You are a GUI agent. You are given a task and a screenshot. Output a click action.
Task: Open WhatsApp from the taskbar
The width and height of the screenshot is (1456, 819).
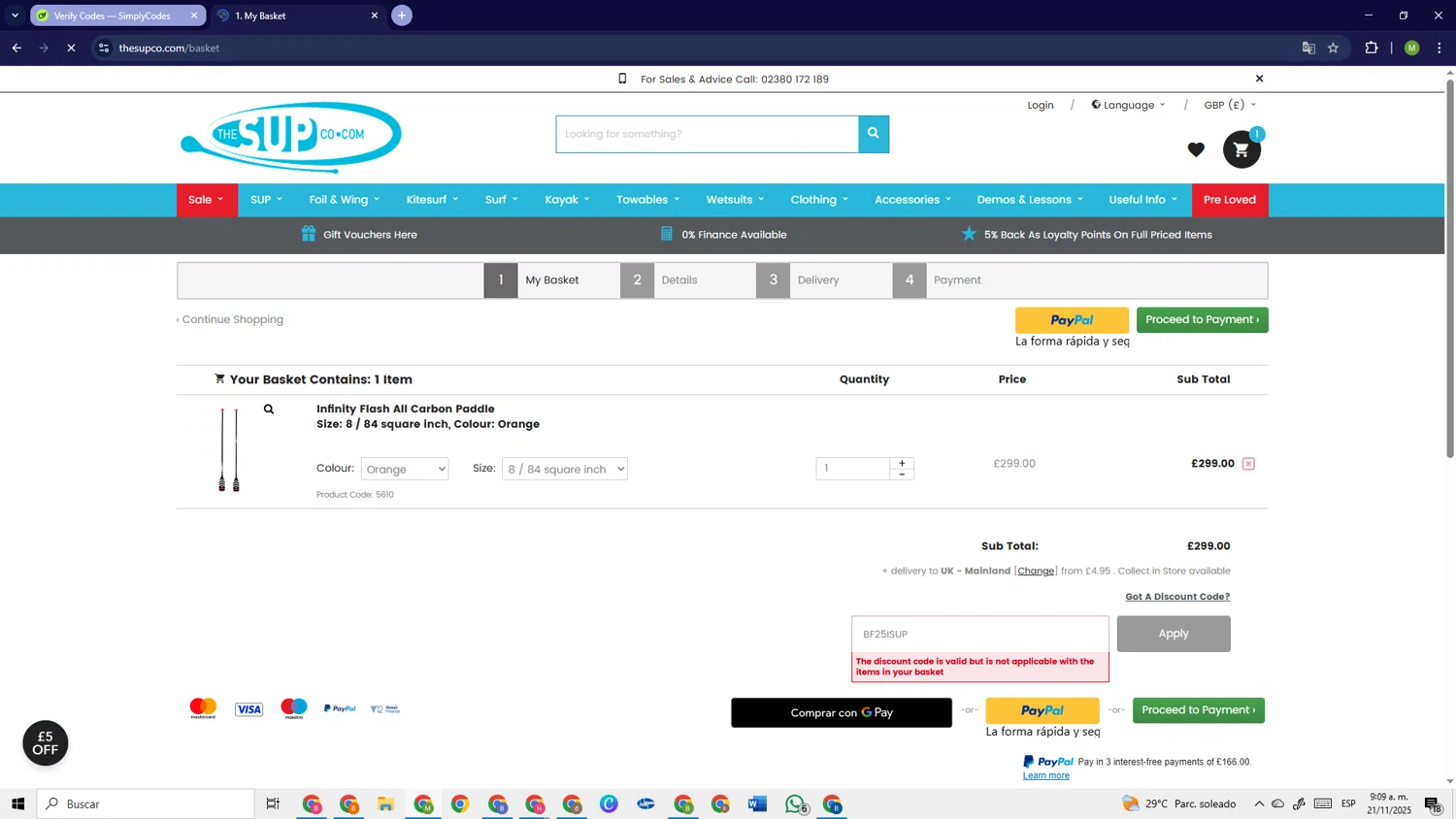click(795, 803)
